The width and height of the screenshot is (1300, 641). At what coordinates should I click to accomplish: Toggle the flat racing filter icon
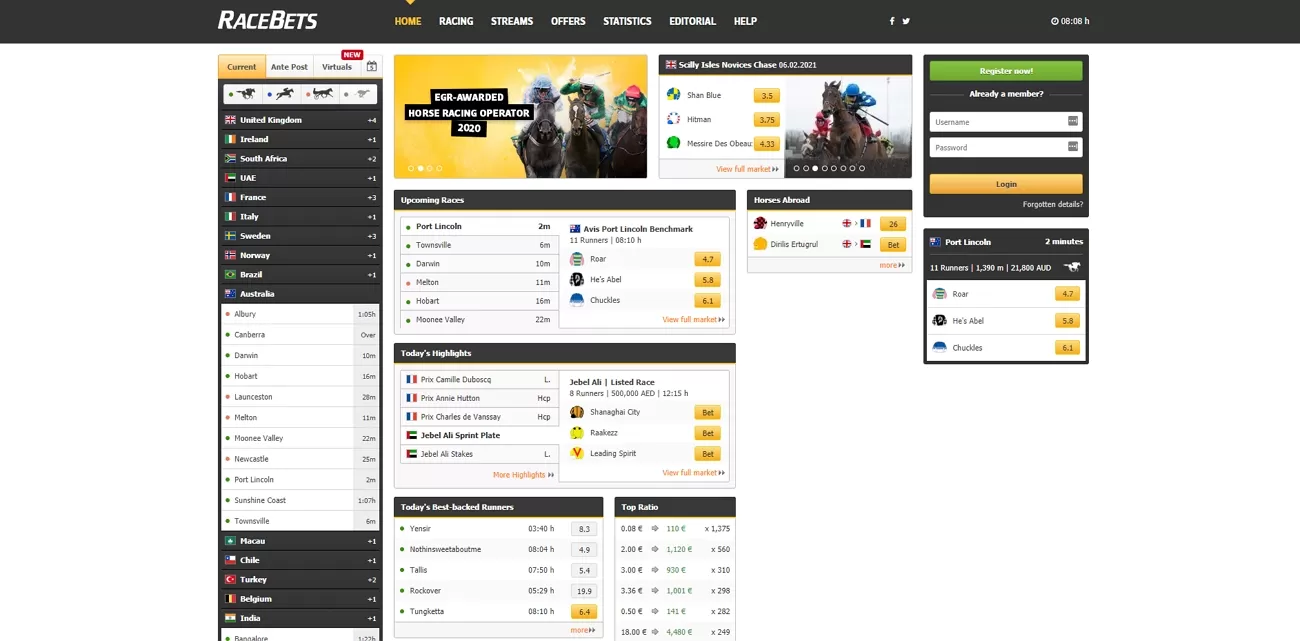[x=242, y=94]
